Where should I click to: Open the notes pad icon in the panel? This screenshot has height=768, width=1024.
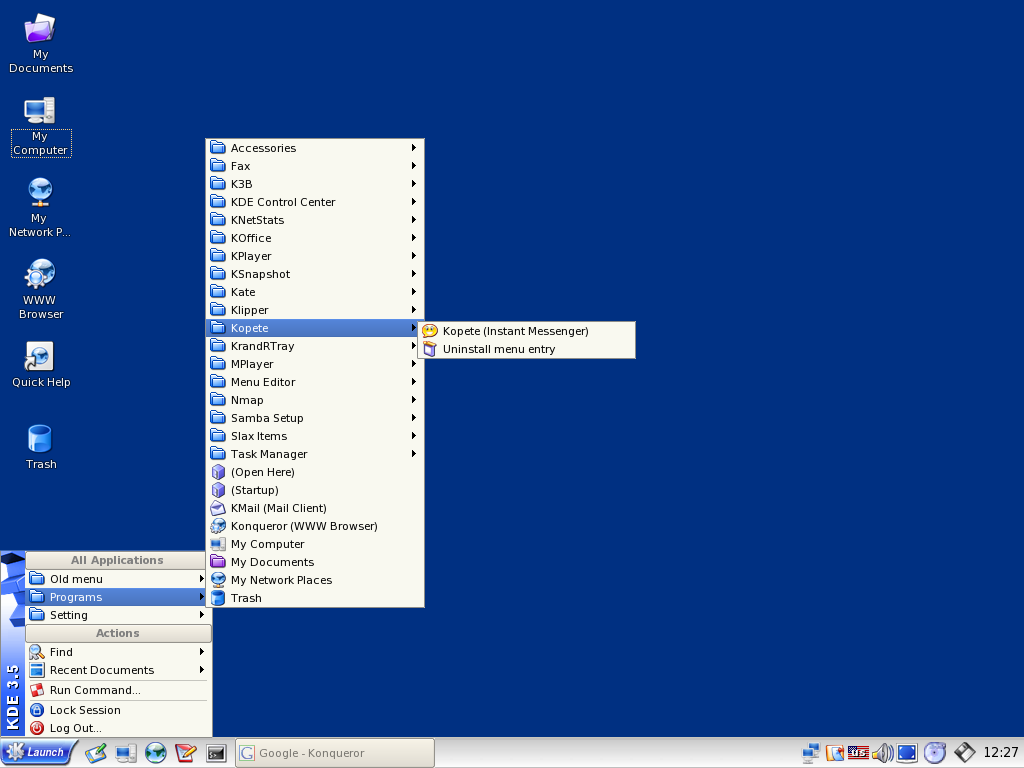click(x=96, y=753)
